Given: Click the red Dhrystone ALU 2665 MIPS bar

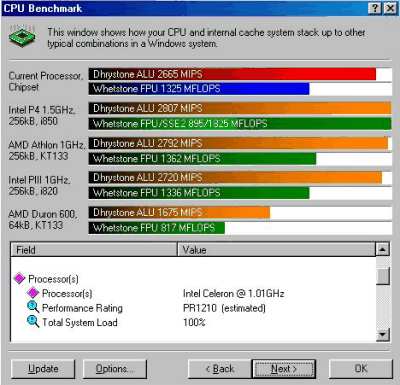Looking at the screenshot, I should tap(232, 74).
